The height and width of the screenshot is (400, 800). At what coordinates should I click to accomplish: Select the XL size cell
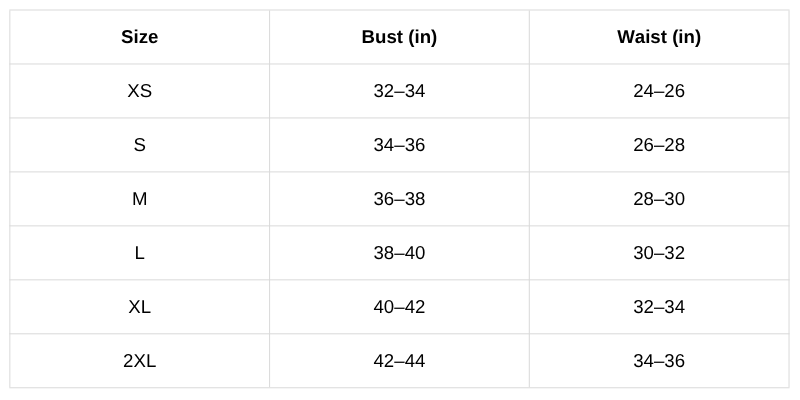[x=140, y=307]
